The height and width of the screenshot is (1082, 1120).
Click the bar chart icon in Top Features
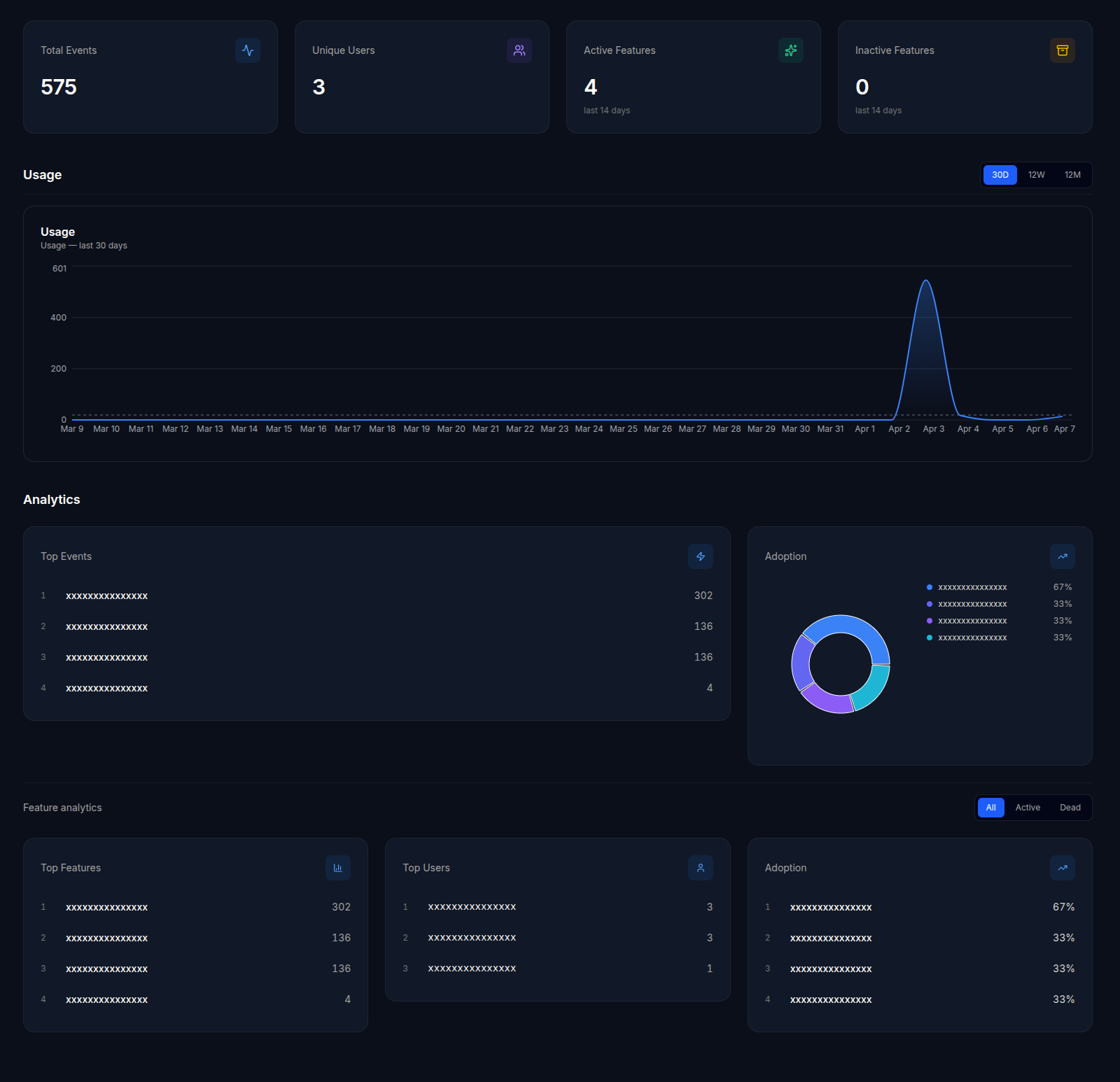338,868
